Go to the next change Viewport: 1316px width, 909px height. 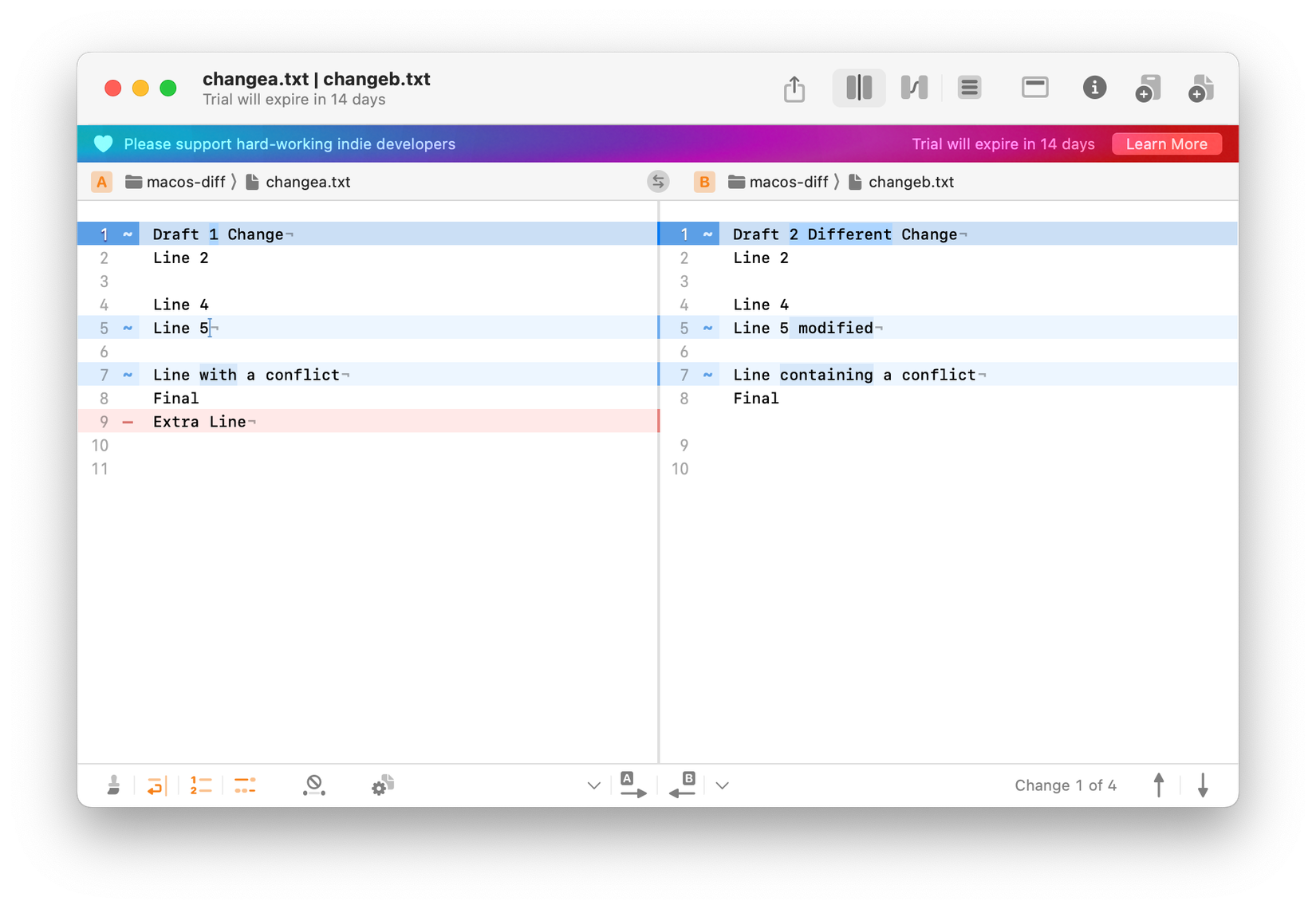pyautogui.click(x=1203, y=785)
